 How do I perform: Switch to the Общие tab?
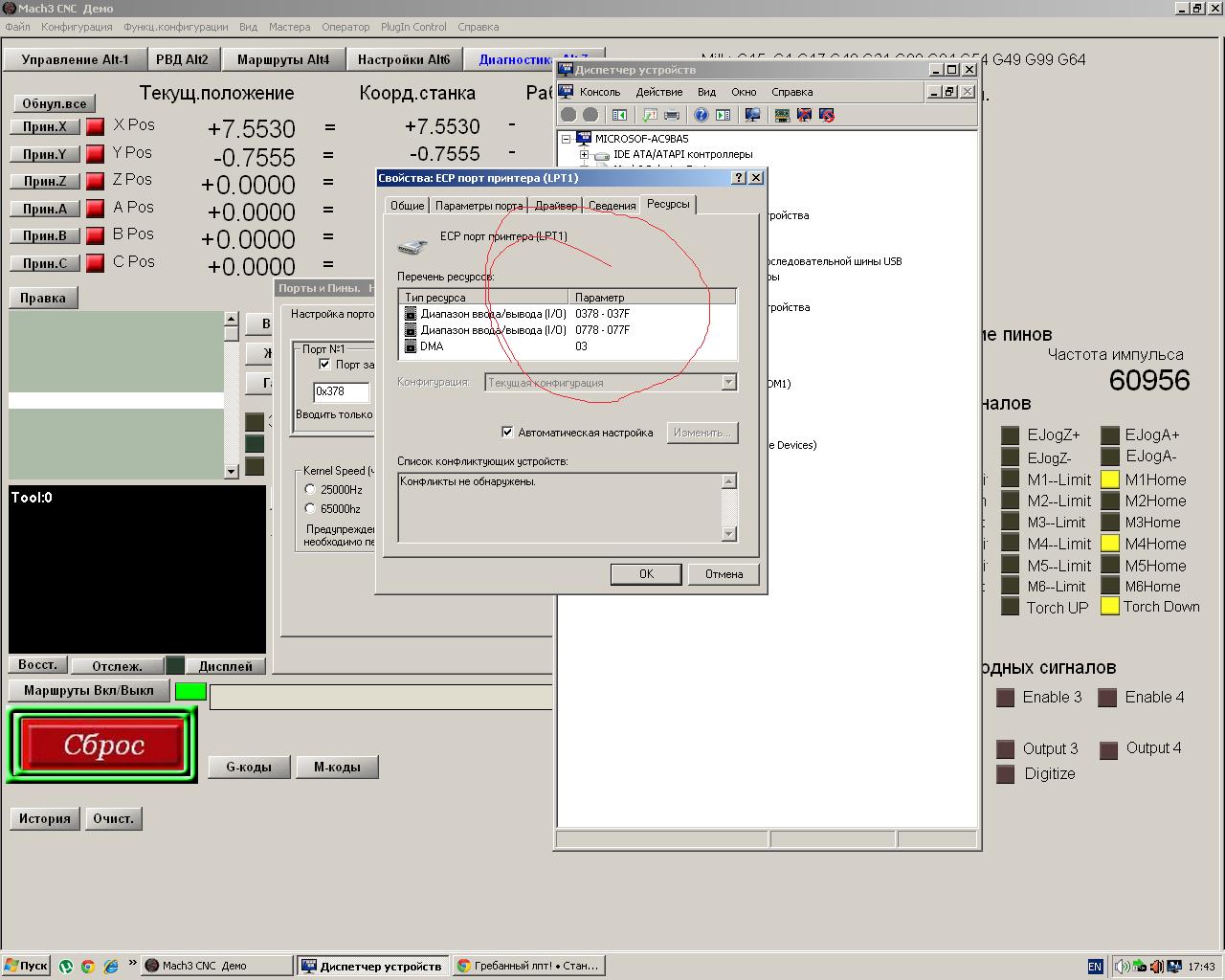[x=407, y=206]
